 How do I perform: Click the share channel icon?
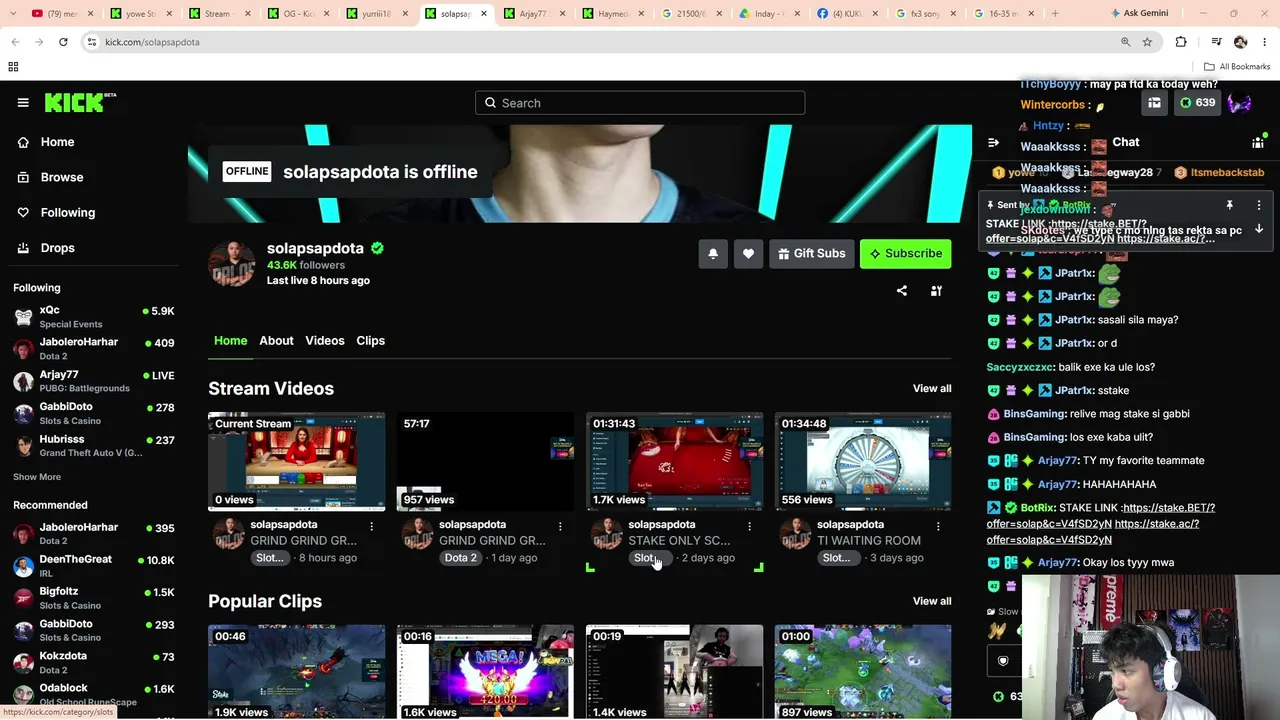coord(902,291)
